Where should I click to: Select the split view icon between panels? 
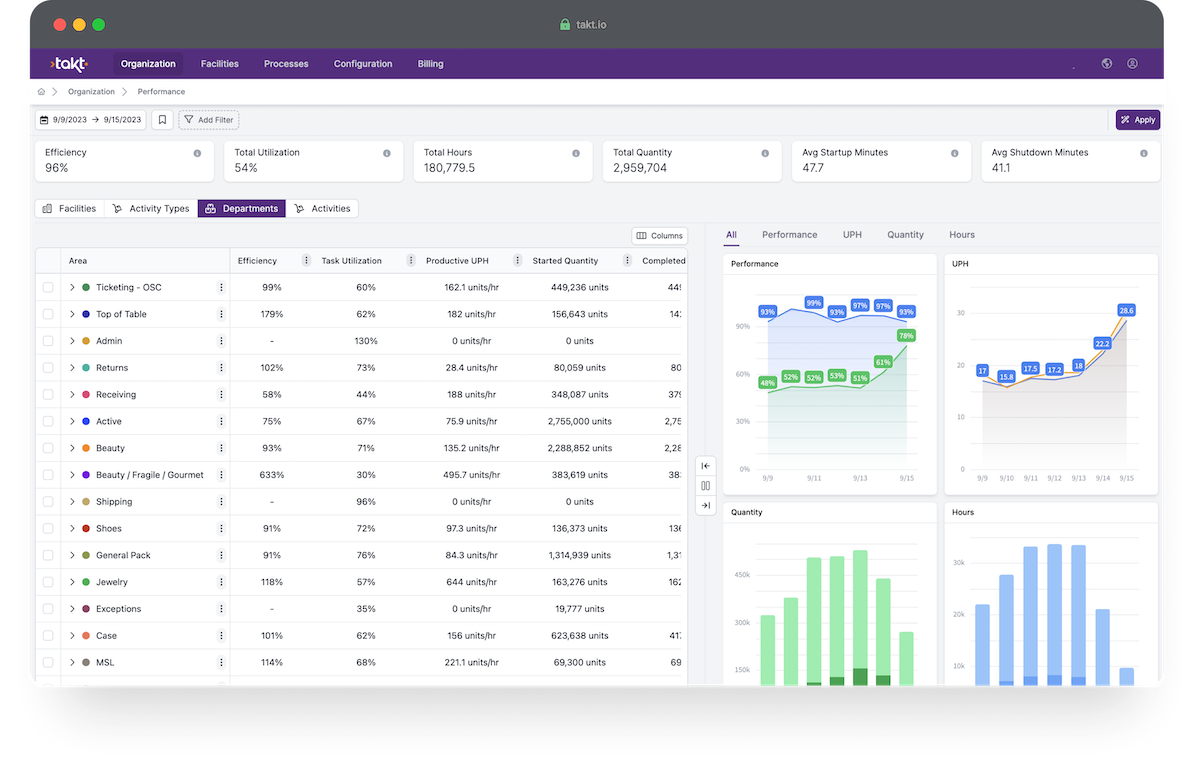pyautogui.click(x=705, y=485)
